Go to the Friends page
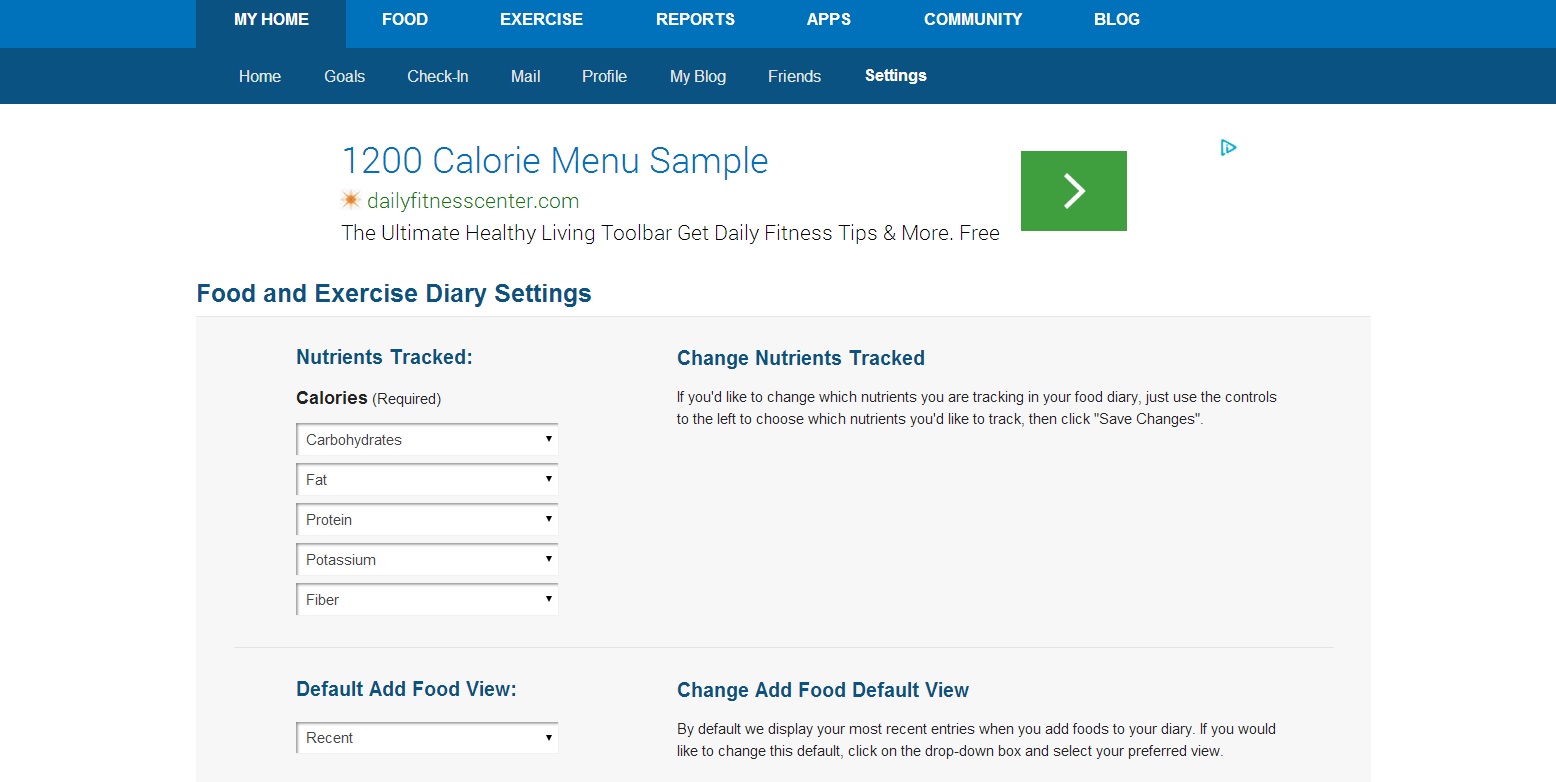The width and height of the screenshot is (1556, 782). click(794, 76)
